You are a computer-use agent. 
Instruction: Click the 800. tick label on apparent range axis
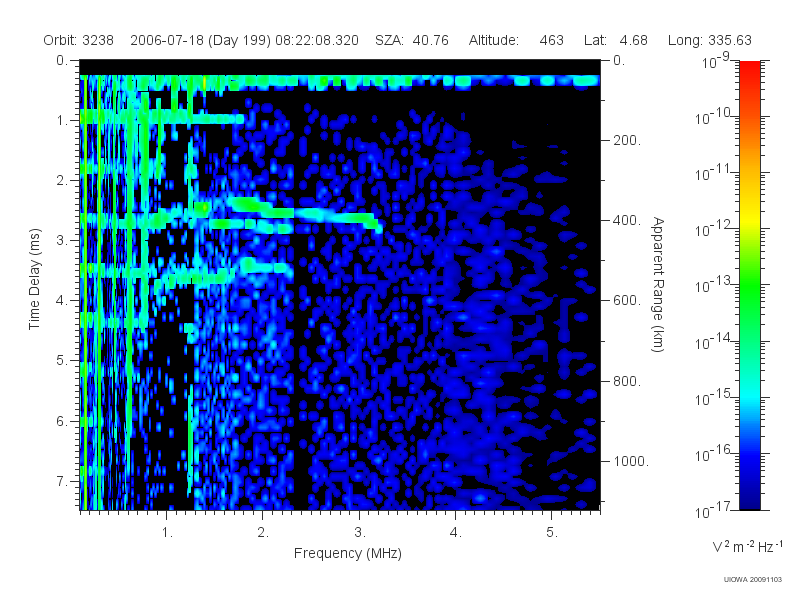click(x=627, y=381)
